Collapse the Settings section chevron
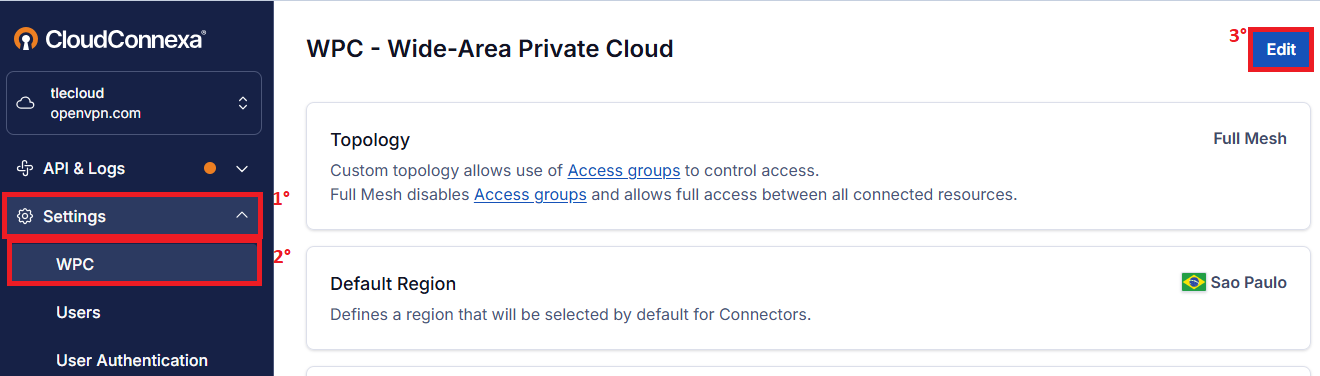The height and width of the screenshot is (376, 1320). pyautogui.click(x=241, y=215)
